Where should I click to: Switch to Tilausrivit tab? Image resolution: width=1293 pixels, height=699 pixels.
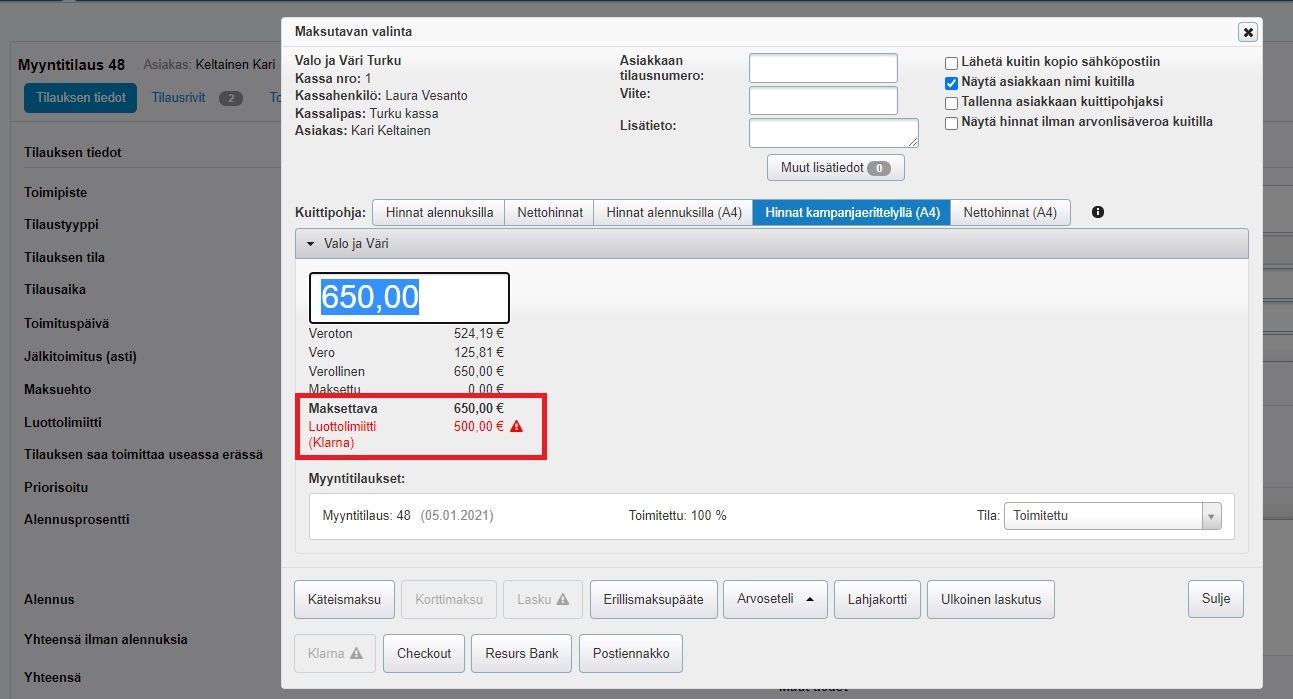click(x=181, y=98)
